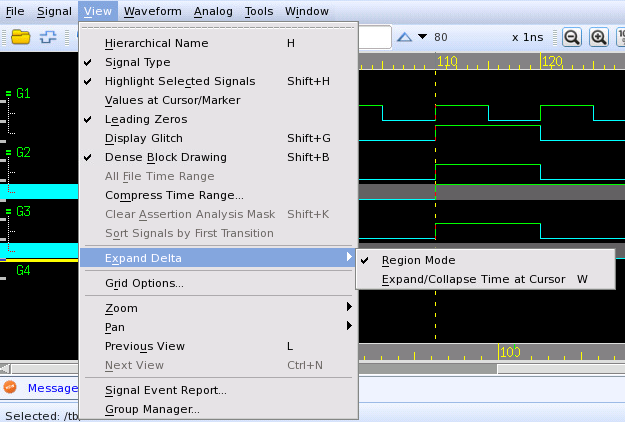This screenshot has height=422, width=625.
Task: Click the signal pane scroll-left arrow
Action: click(5, 369)
